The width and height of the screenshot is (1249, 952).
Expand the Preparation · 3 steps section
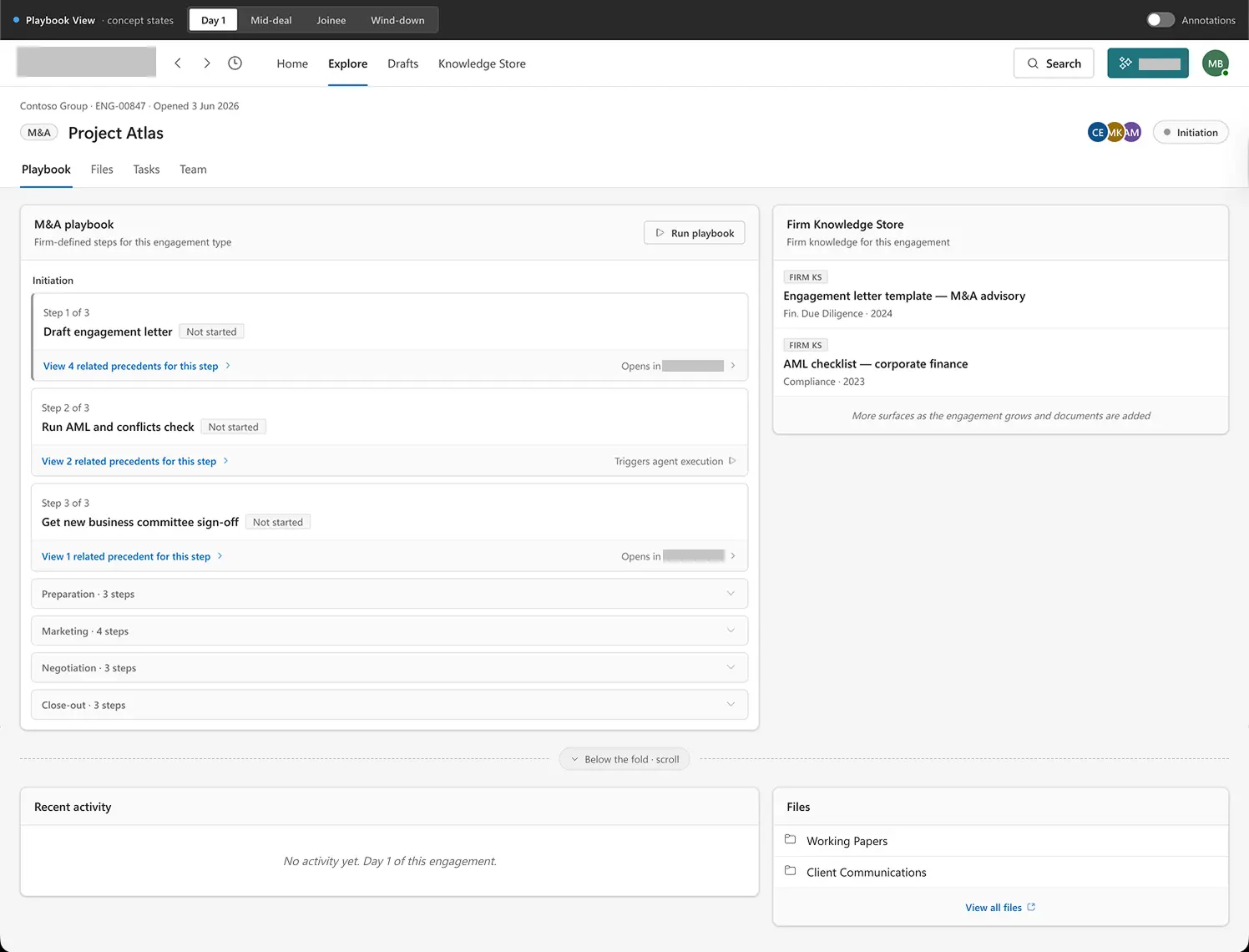pyautogui.click(x=389, y=594)
